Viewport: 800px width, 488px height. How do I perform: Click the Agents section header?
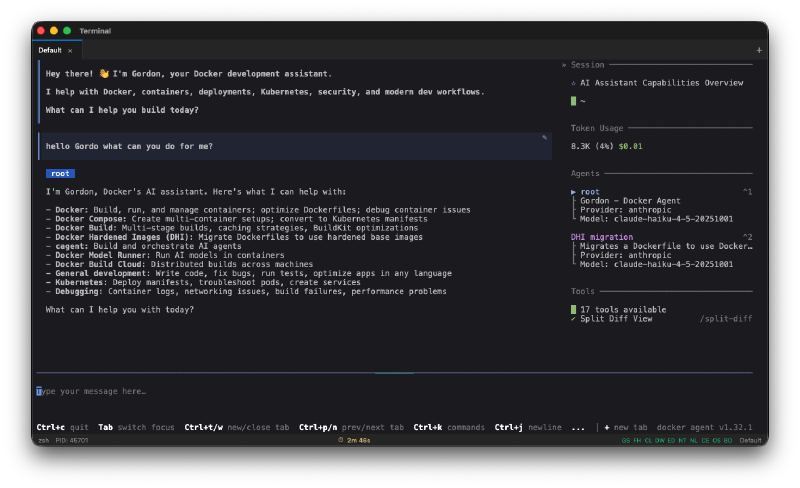[x=585, y=174]
